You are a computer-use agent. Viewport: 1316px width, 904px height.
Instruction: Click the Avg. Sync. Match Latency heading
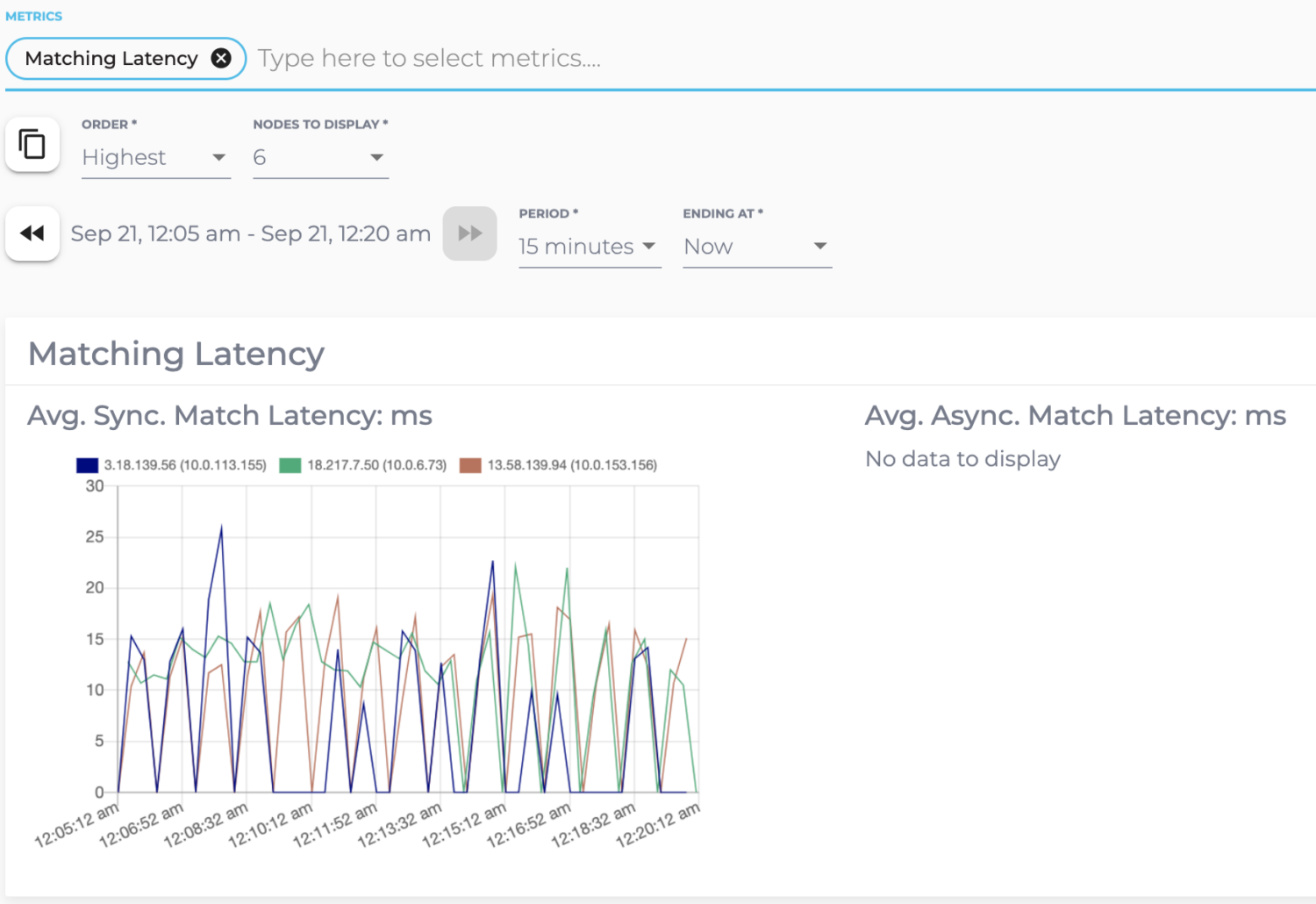coord(230,415)
